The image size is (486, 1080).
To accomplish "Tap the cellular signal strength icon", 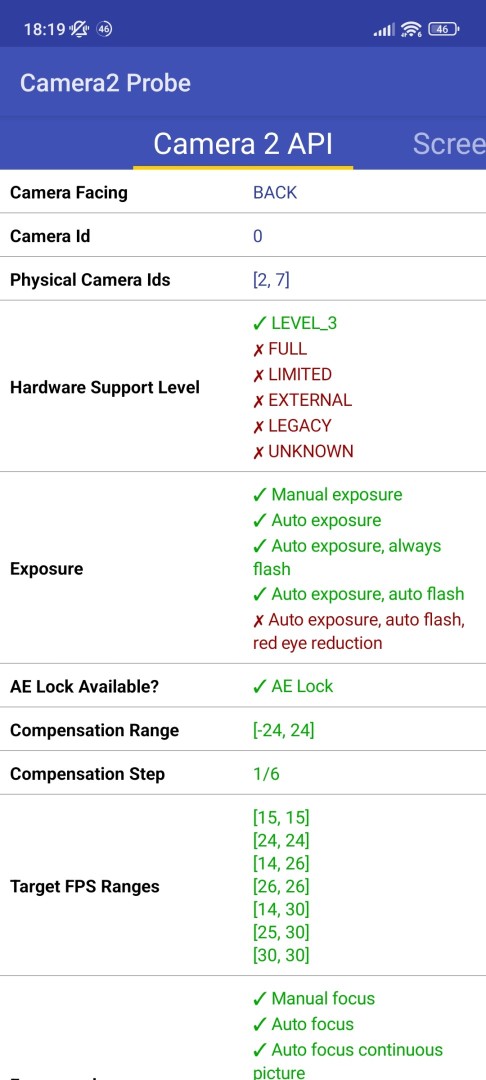I will 384,30.
